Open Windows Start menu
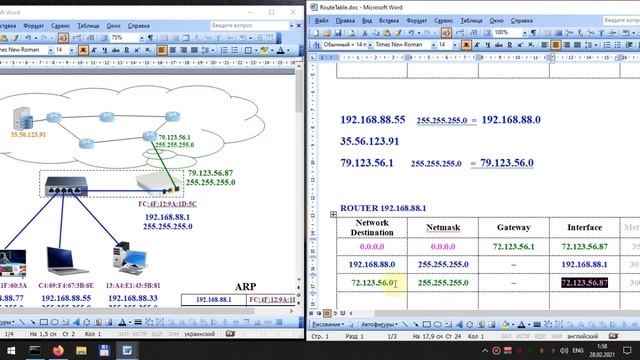 click(11, 350)
